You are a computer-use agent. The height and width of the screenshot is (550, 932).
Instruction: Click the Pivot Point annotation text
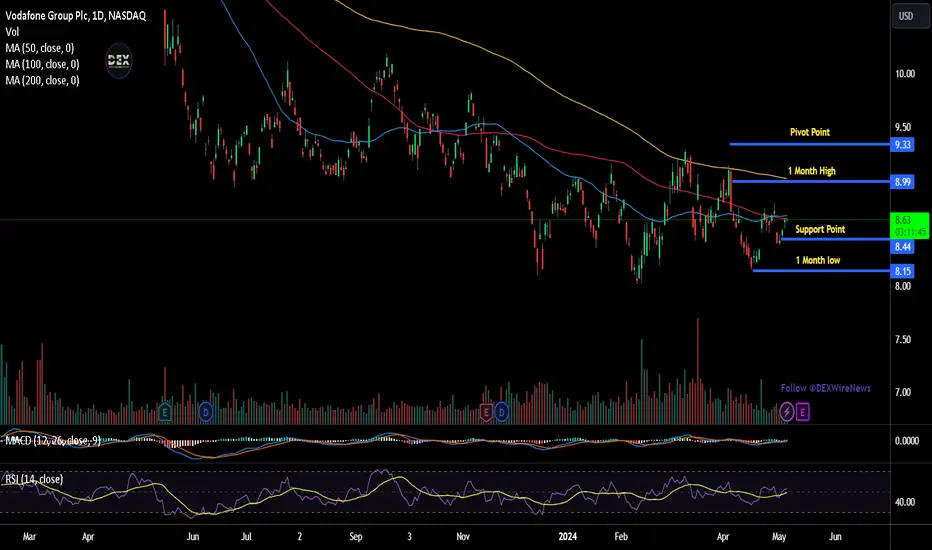coord(810,132)
